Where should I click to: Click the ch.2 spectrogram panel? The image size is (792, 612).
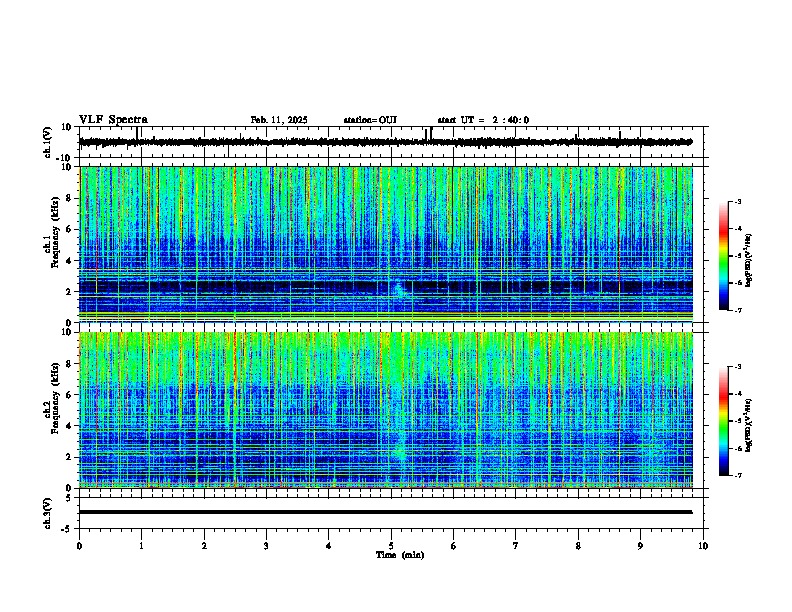(386, 410)
